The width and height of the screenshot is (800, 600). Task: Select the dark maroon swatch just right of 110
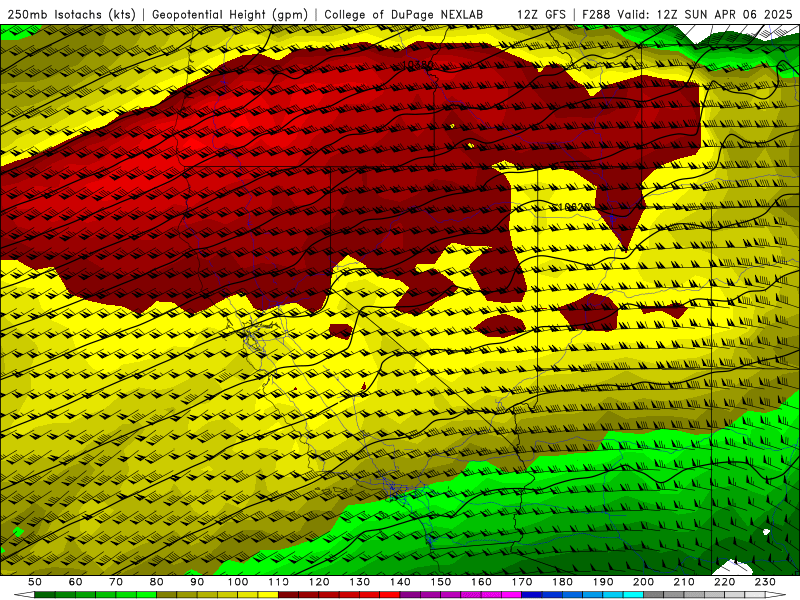pyautogui.click(x=288, y=595)
